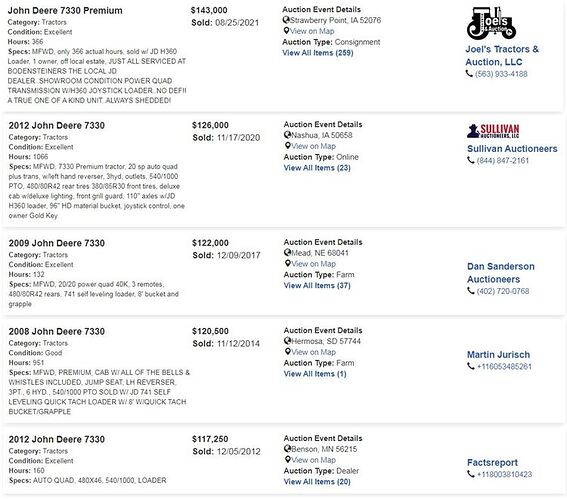Call Sullivan Auctioneers at (844) 847-2161
This screenshot has width=567, height=499.
[x=503, y=160]
